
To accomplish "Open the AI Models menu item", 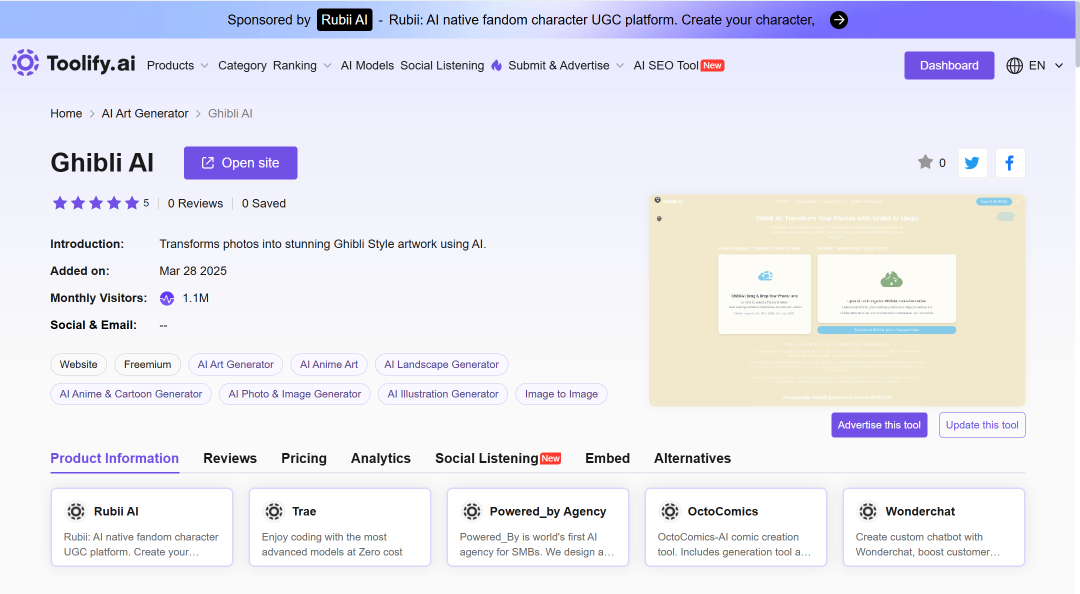I will tap(367, 65).
